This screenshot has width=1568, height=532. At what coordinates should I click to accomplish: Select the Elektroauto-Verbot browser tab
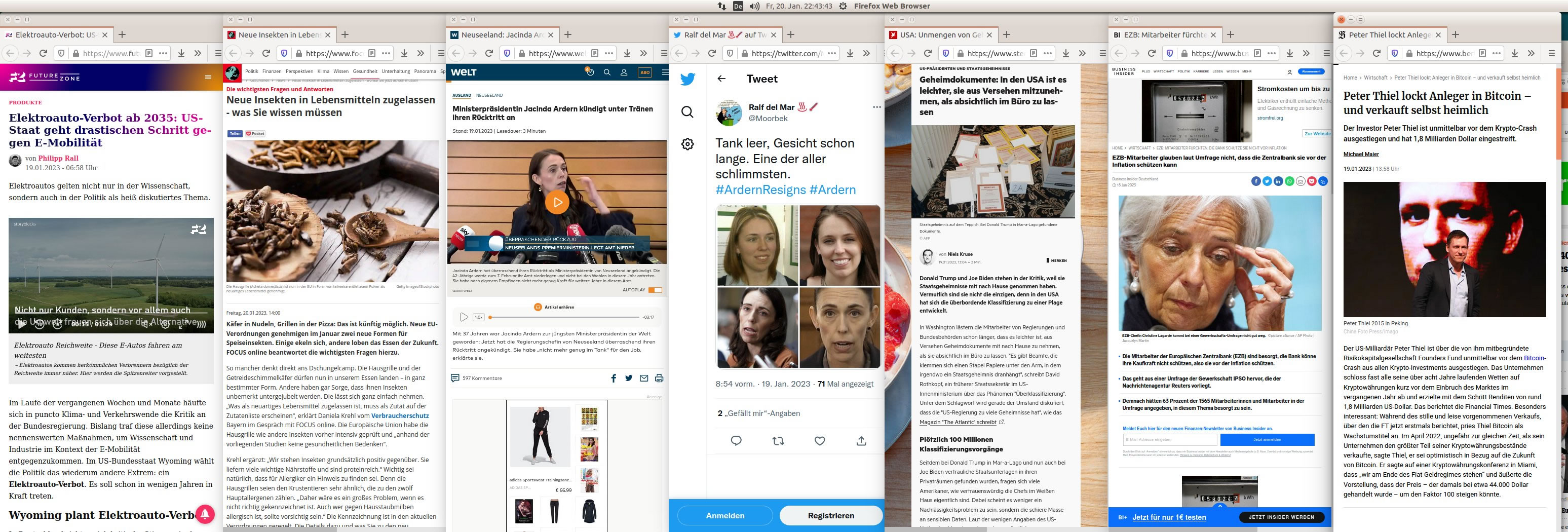click(56, 34)
